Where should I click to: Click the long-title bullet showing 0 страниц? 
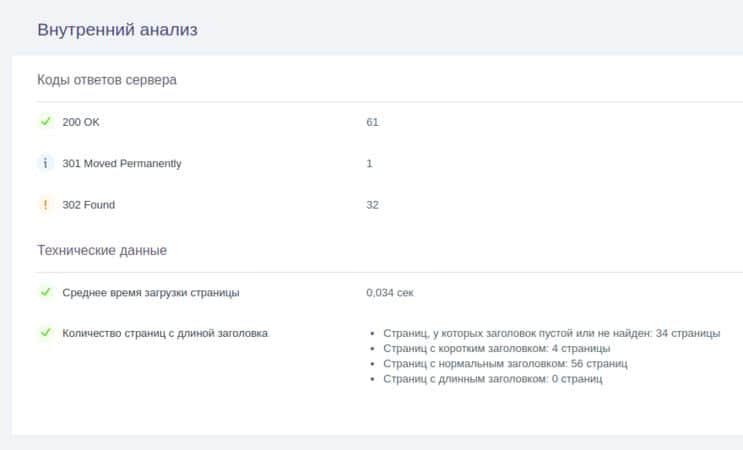(x=492, y=379)
